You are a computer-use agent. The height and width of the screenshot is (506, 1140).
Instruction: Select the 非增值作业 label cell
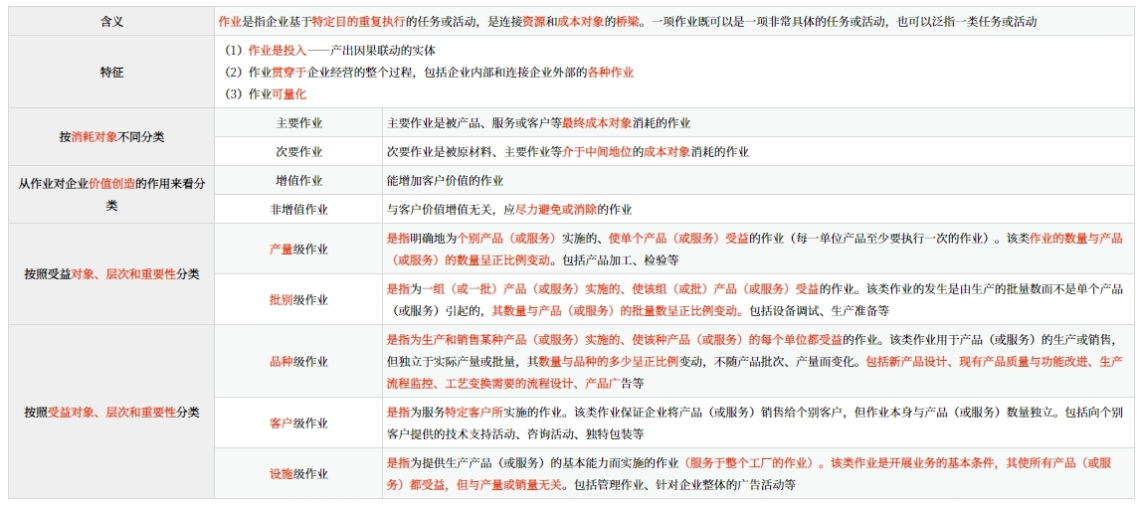pyautogui.click(x=298, y=210)
